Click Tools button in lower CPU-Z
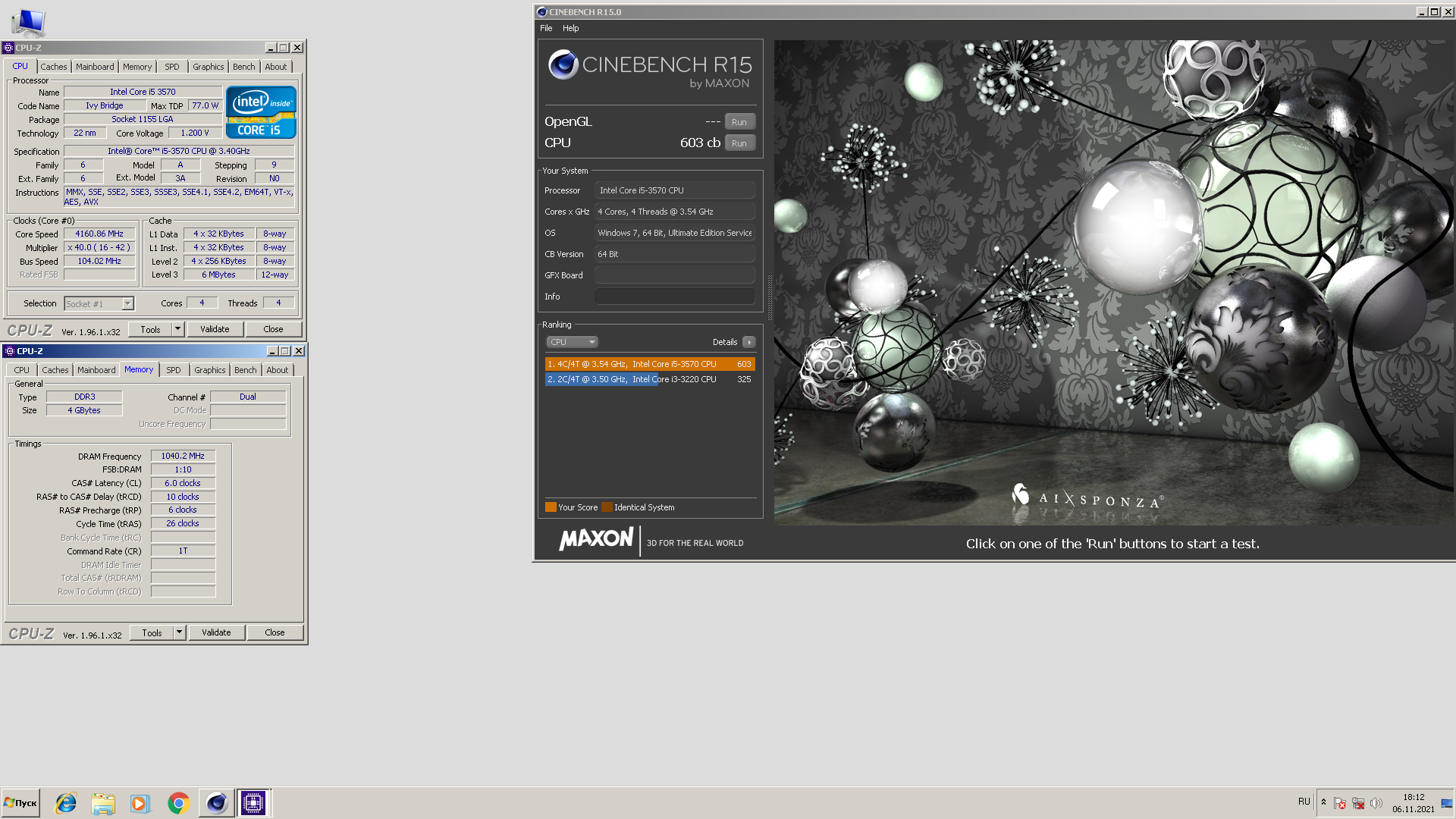 pyautogui.click(x=152, y=632)
